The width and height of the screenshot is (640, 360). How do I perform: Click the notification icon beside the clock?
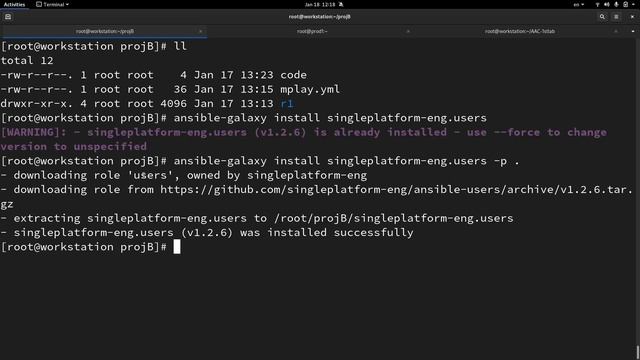[x=341, y=4]
